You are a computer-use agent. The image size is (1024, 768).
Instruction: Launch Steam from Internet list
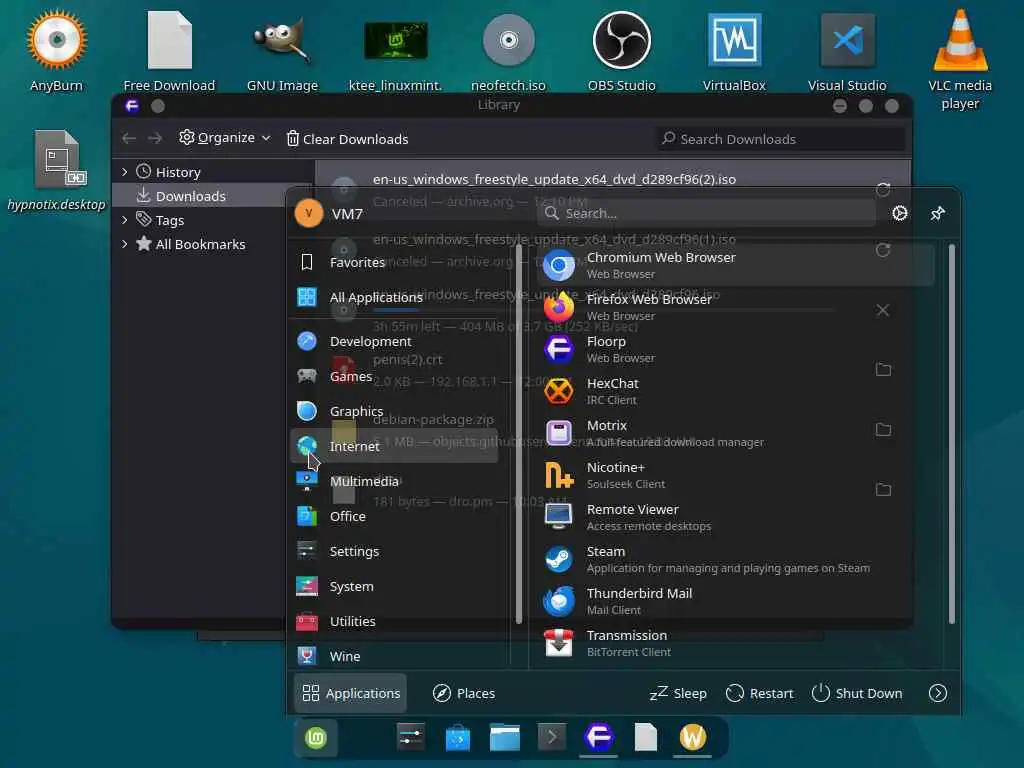click(735, 559)
